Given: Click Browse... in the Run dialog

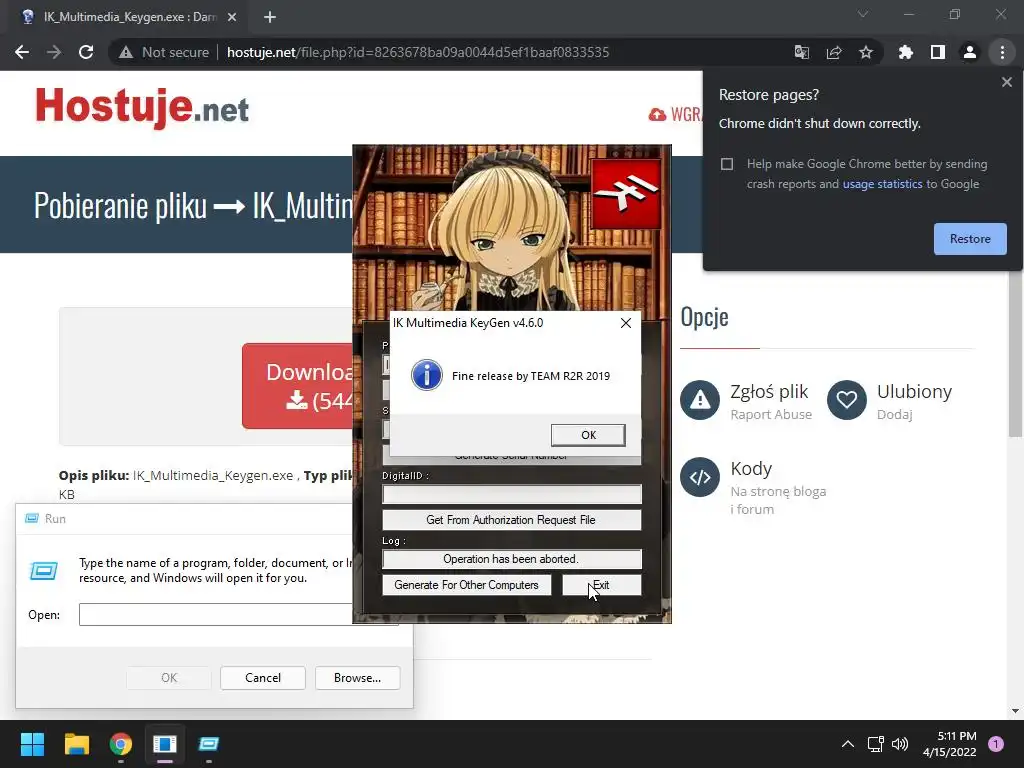Looking at the screenshot, I should [x=357, y=678].
